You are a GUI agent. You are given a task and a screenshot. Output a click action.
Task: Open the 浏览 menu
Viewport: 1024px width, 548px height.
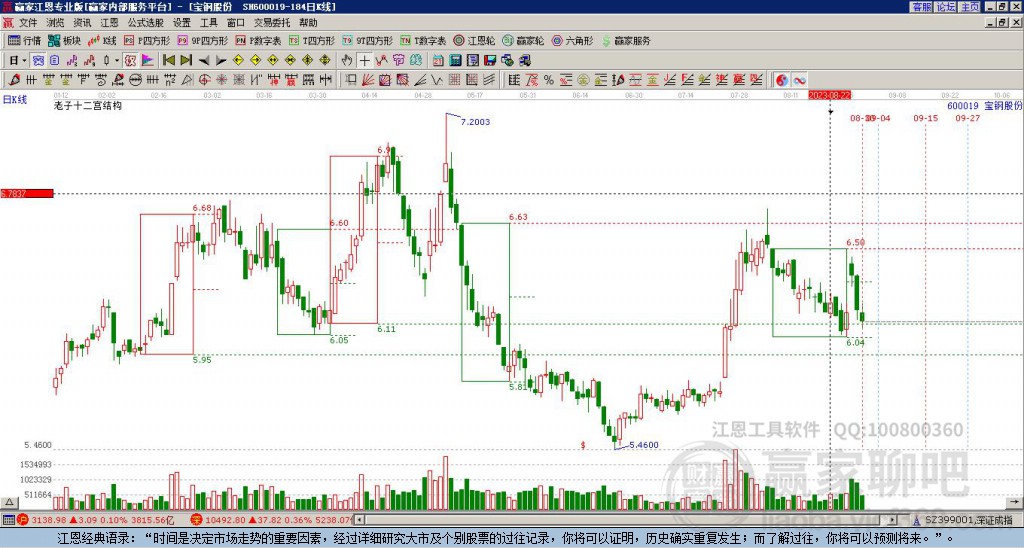click(56, 23)
